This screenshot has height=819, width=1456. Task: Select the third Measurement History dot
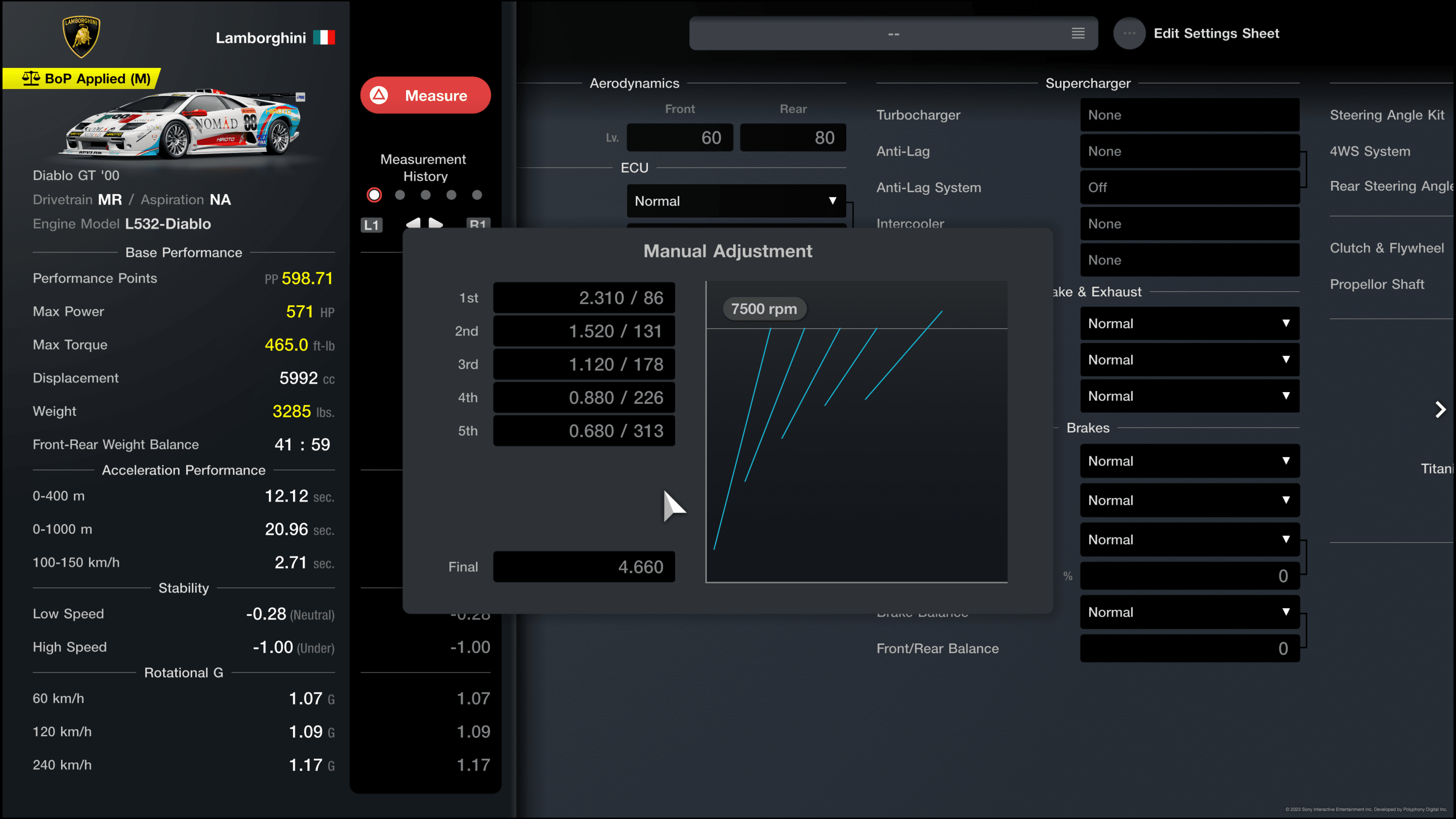click(x=425, y=195)
